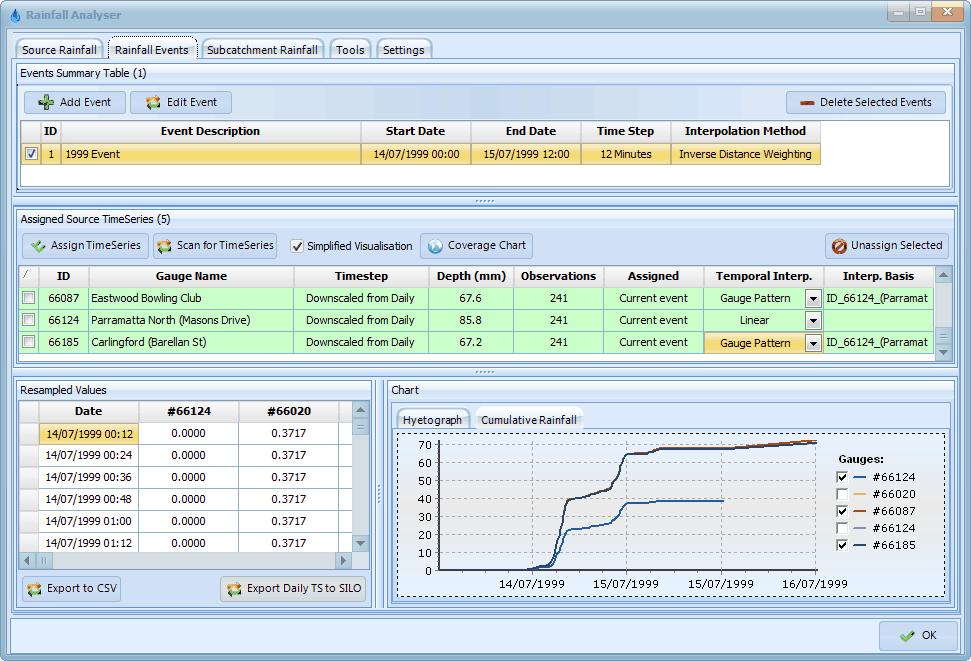Click the Resampled Values horizontal scrollbar
The width and height of the screenshot is (971, 661).
(190, 561)
